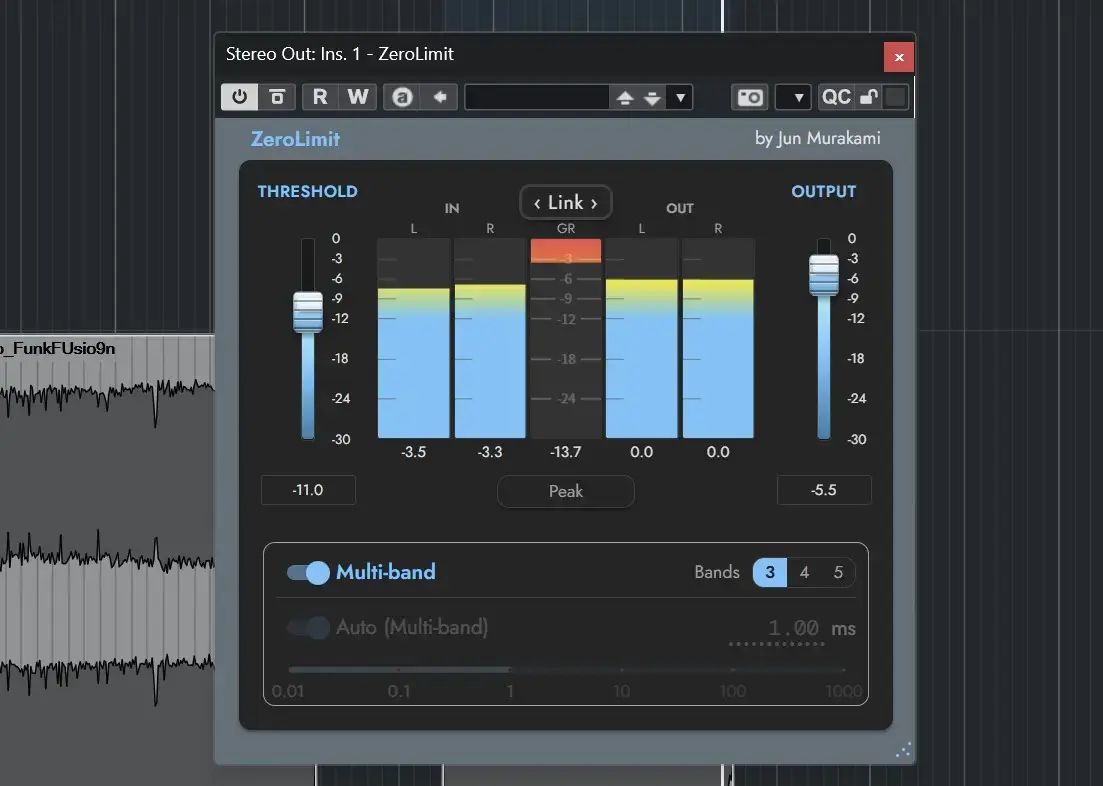
Task: Click the Peak mode button
Action: point(566,491)
